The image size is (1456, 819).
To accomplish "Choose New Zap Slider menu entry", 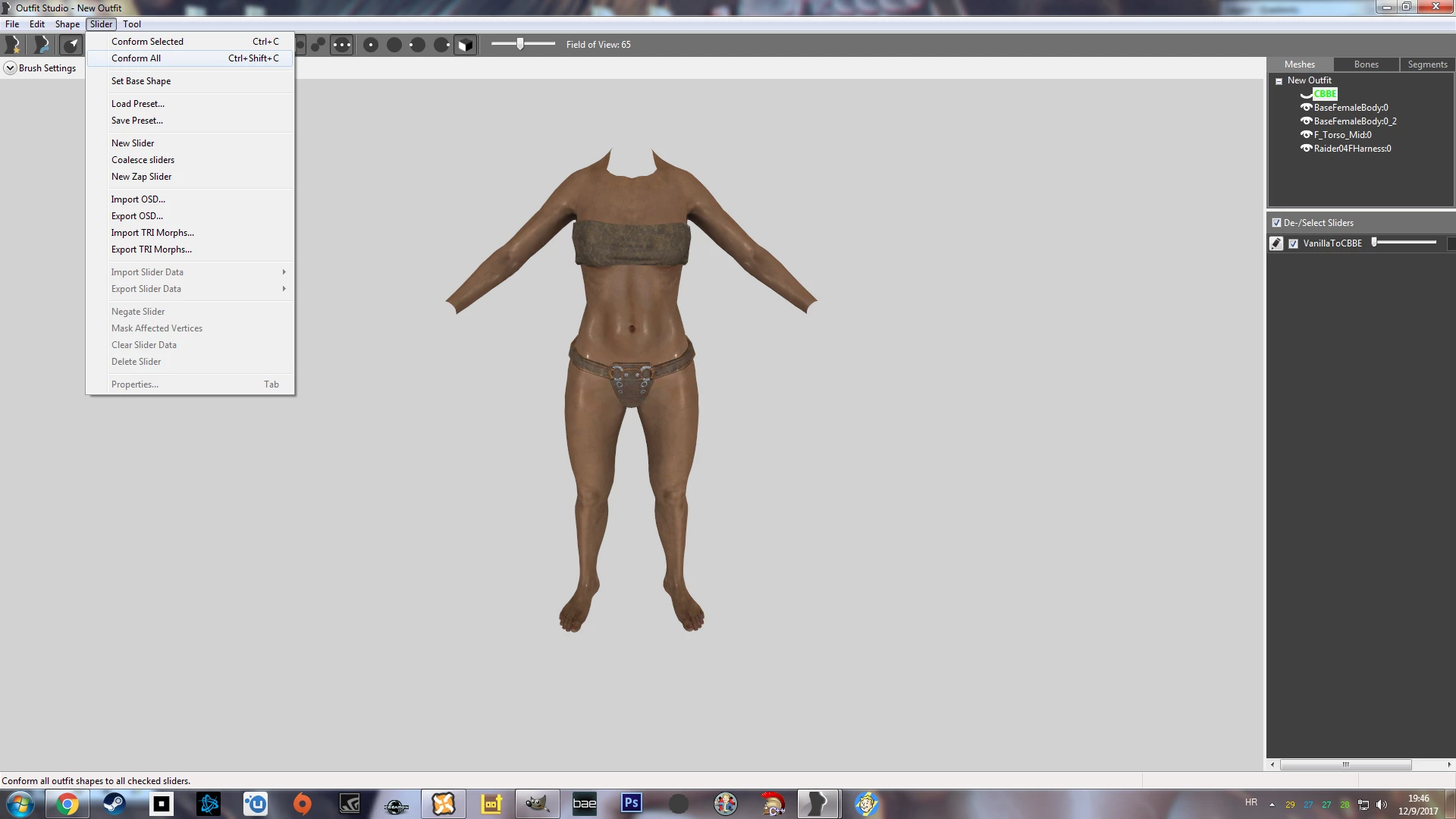I will click(x=190, y=177).
